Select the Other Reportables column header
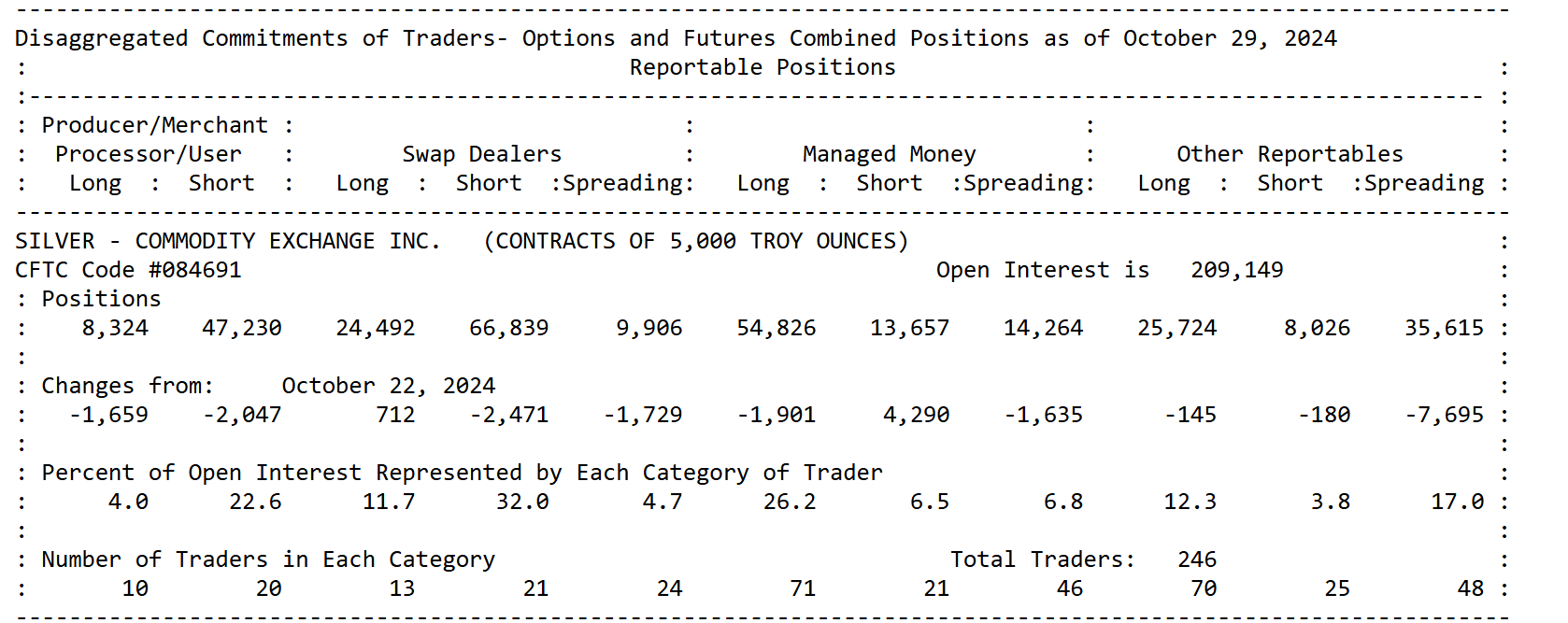Image resolution: width=1568 pixels, height=623 pixels. [x=1289, y=154]
